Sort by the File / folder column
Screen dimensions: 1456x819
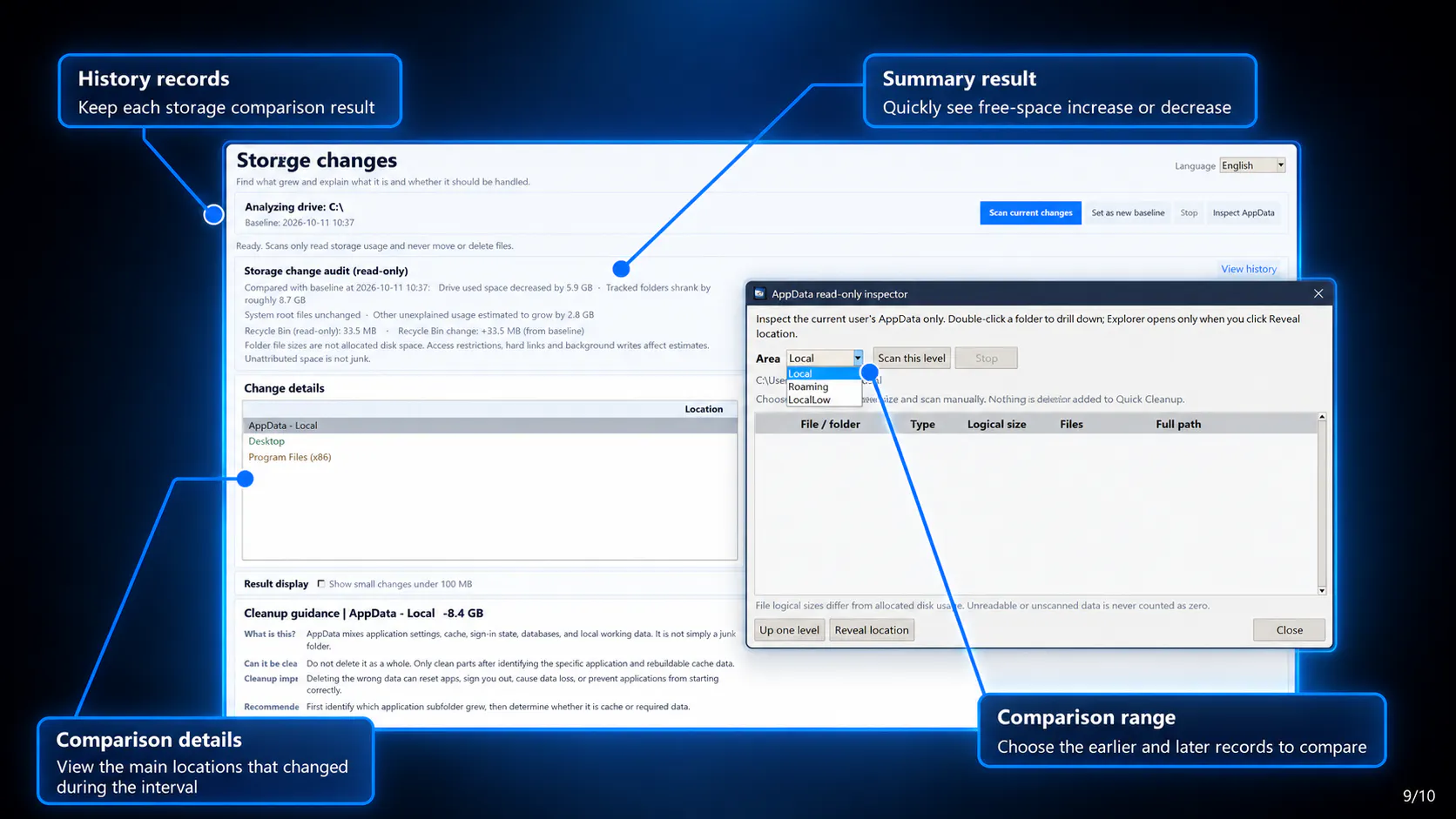[830, 424]
